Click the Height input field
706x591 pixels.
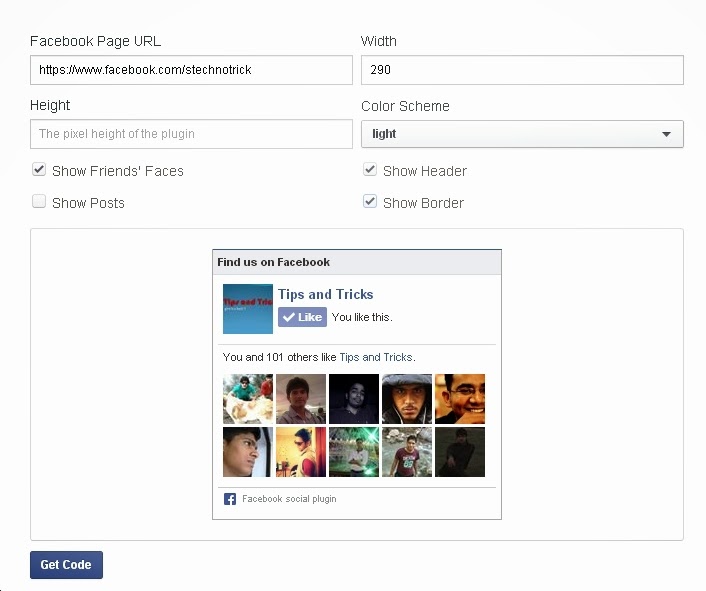(191, 134)
